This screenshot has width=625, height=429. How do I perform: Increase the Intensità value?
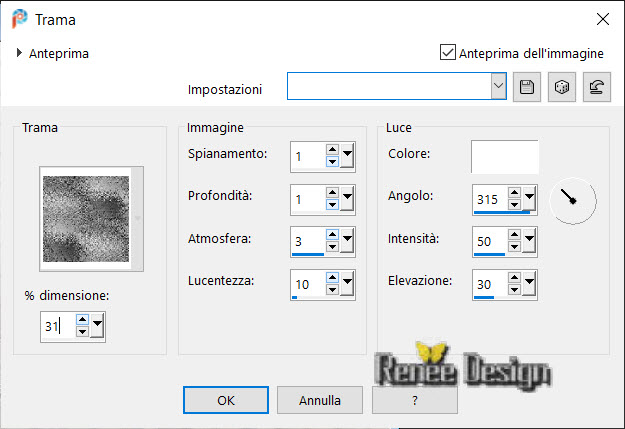click(x=514, y=234)
